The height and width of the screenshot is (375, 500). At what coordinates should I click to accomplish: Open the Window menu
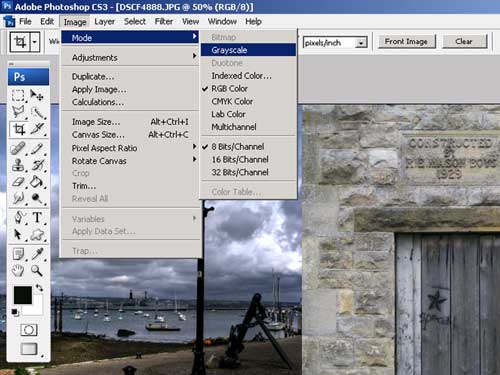[222, 22]
